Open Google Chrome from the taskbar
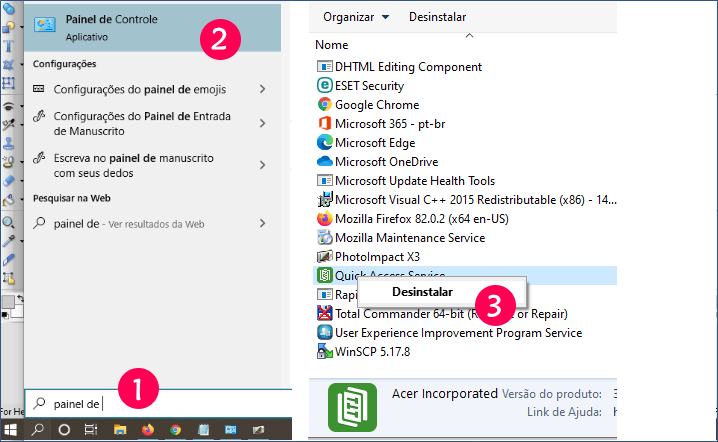718x442 pixels. [175, 430]
